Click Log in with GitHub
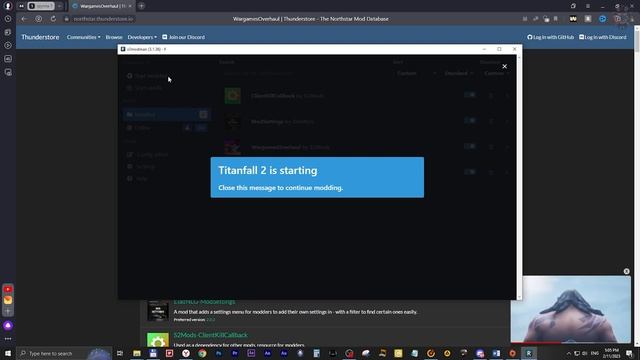 point(550,37)
